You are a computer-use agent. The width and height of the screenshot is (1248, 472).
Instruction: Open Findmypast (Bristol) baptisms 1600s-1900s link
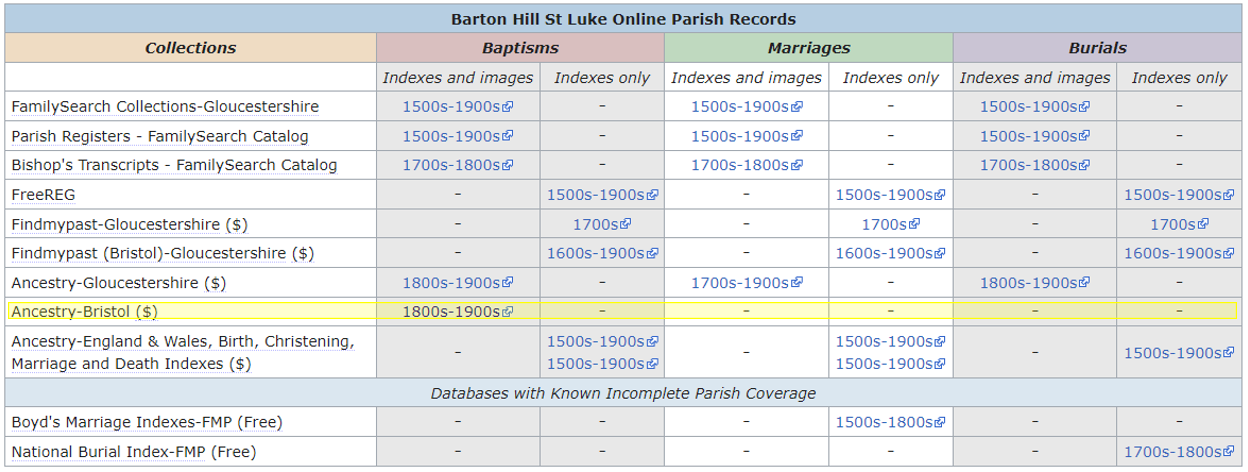[x=602, y=253]
